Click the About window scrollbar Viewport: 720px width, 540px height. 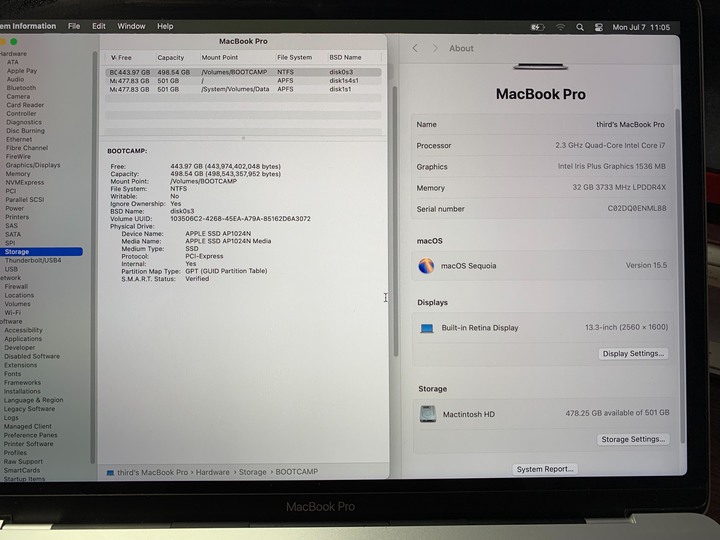(679, 276)
